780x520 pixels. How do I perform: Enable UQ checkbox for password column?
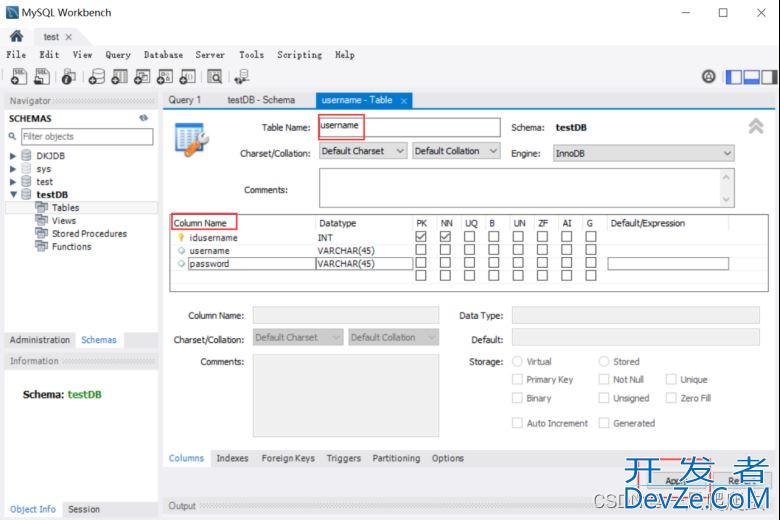click(469, 263)
